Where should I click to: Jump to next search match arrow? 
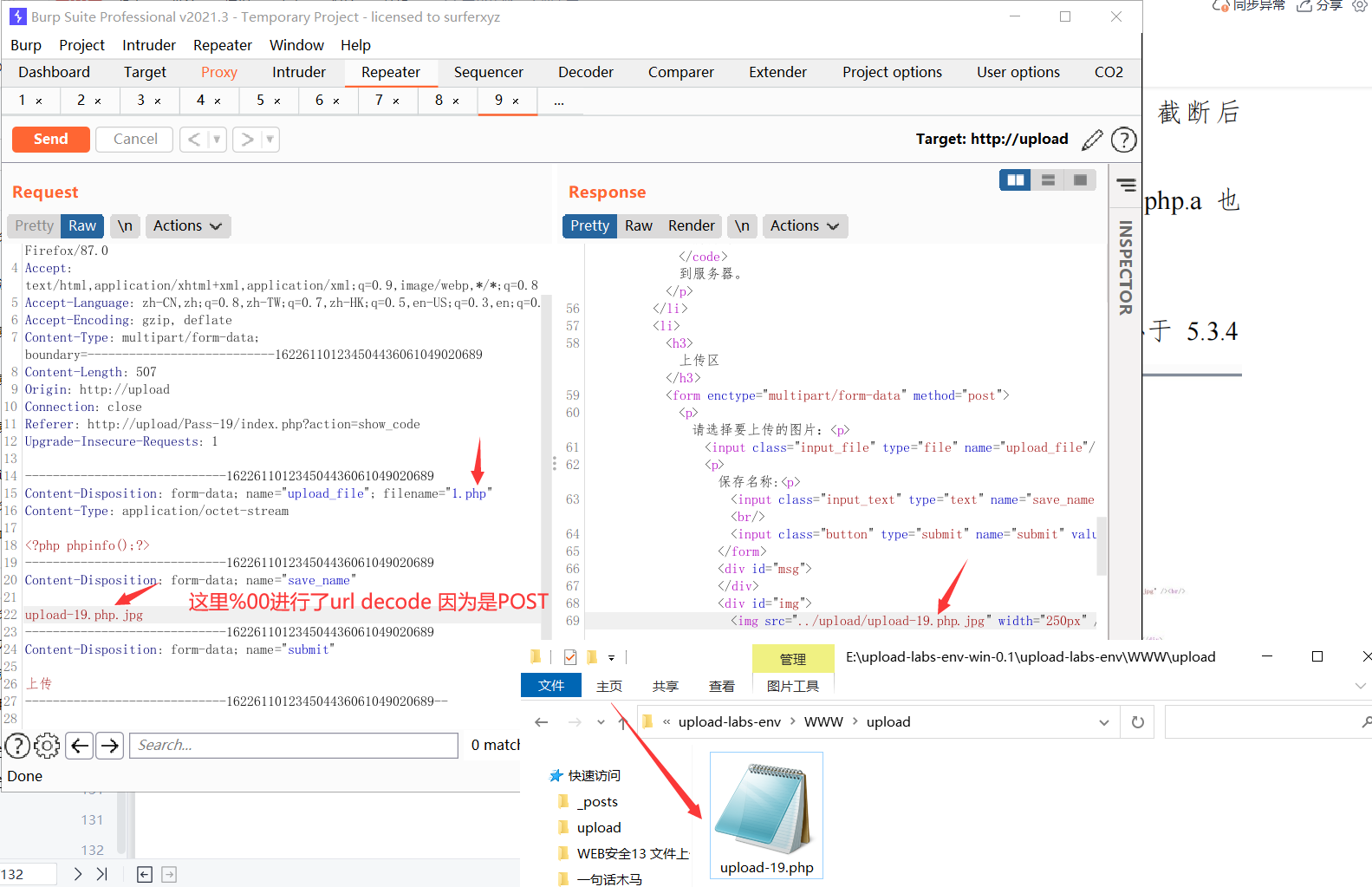(110, 746)
